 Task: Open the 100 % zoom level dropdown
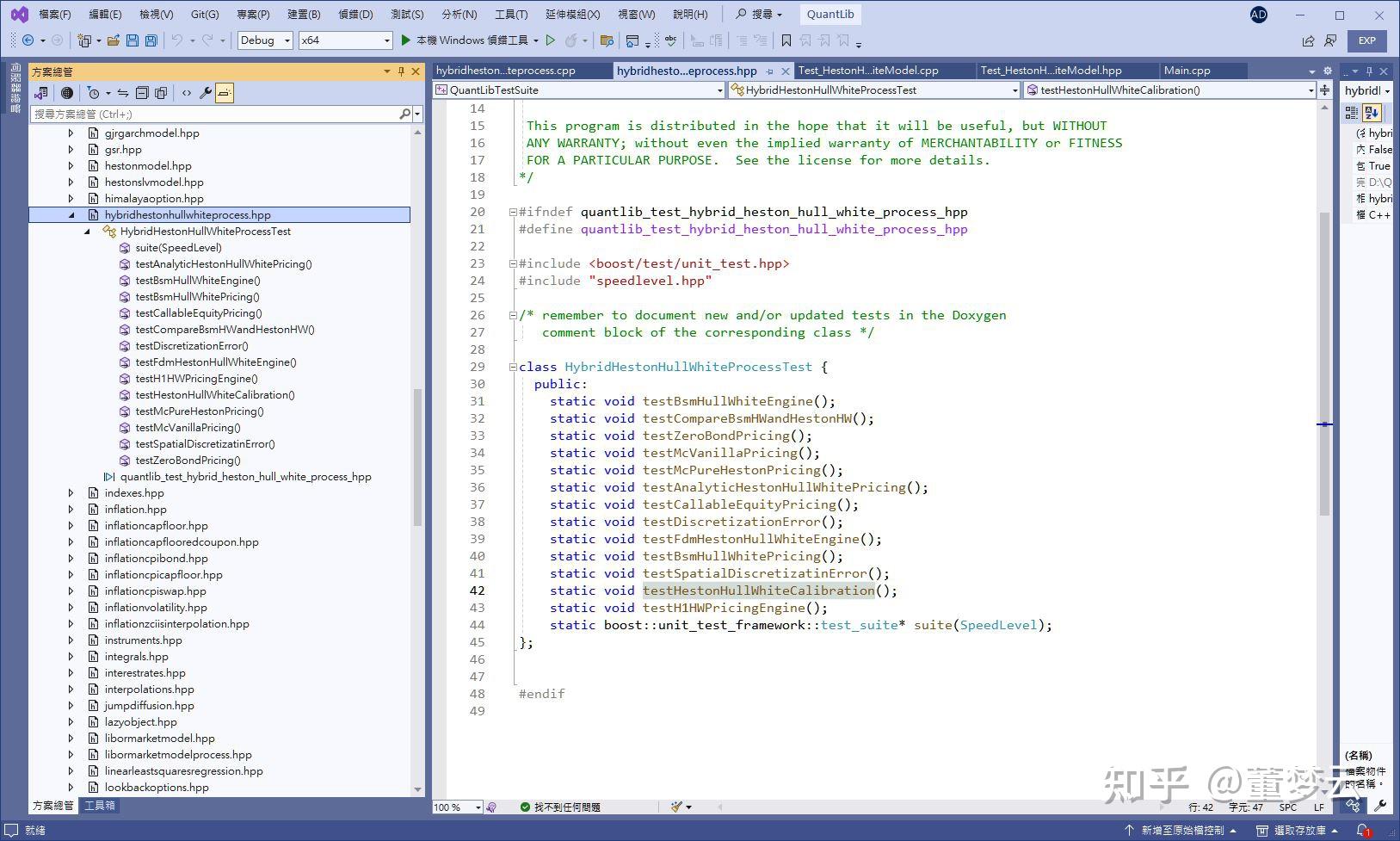(x=458, y=807)
